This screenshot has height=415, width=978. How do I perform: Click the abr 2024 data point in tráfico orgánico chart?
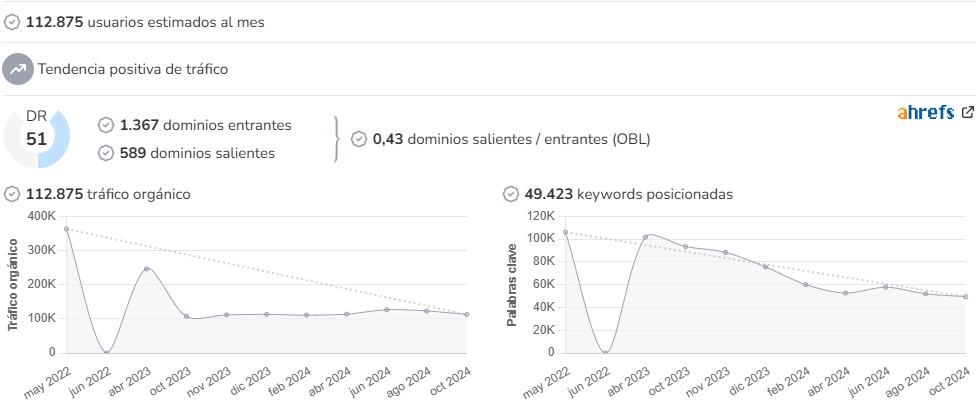[x=347, y=314]
